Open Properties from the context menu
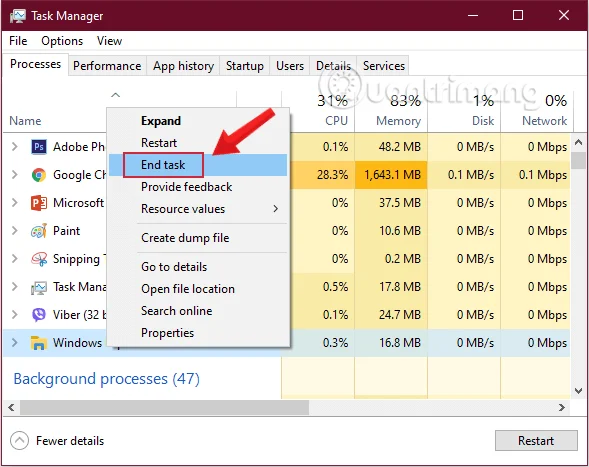 pos(199,333)
